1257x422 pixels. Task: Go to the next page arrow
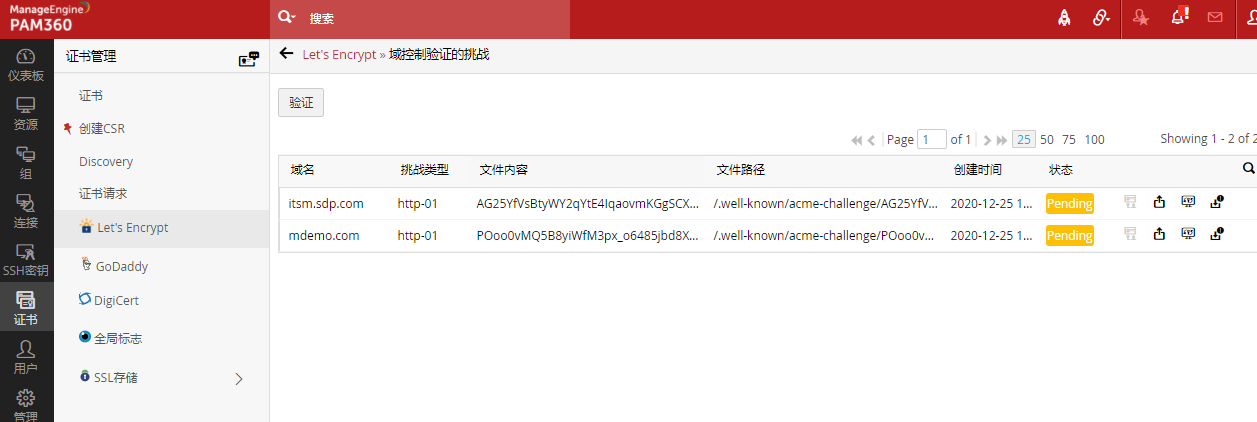point(986,140)
